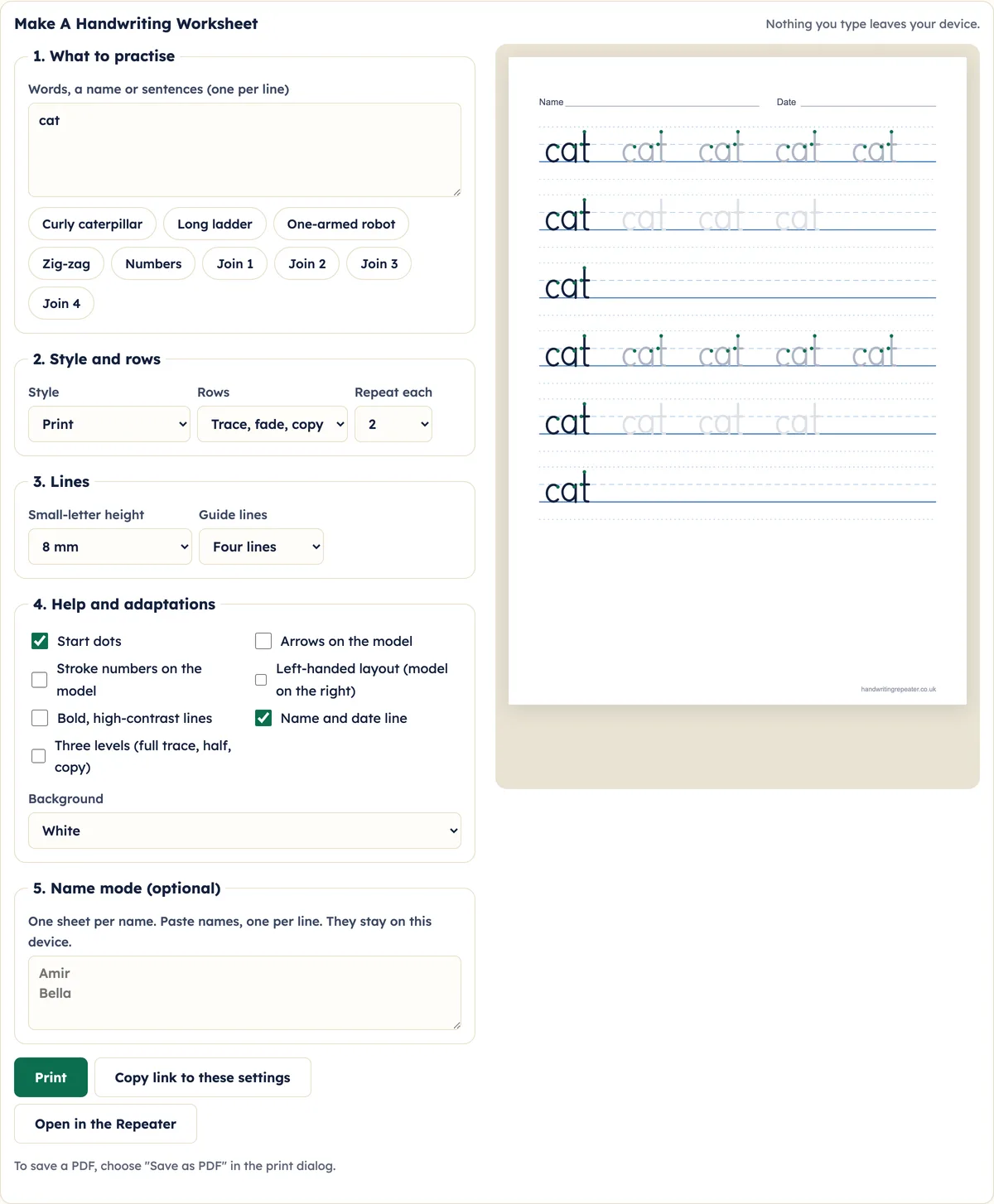The width and height of the screenshot is (994, 1204).
Task: Uncheck Name and date line
Action: (263, 718)
